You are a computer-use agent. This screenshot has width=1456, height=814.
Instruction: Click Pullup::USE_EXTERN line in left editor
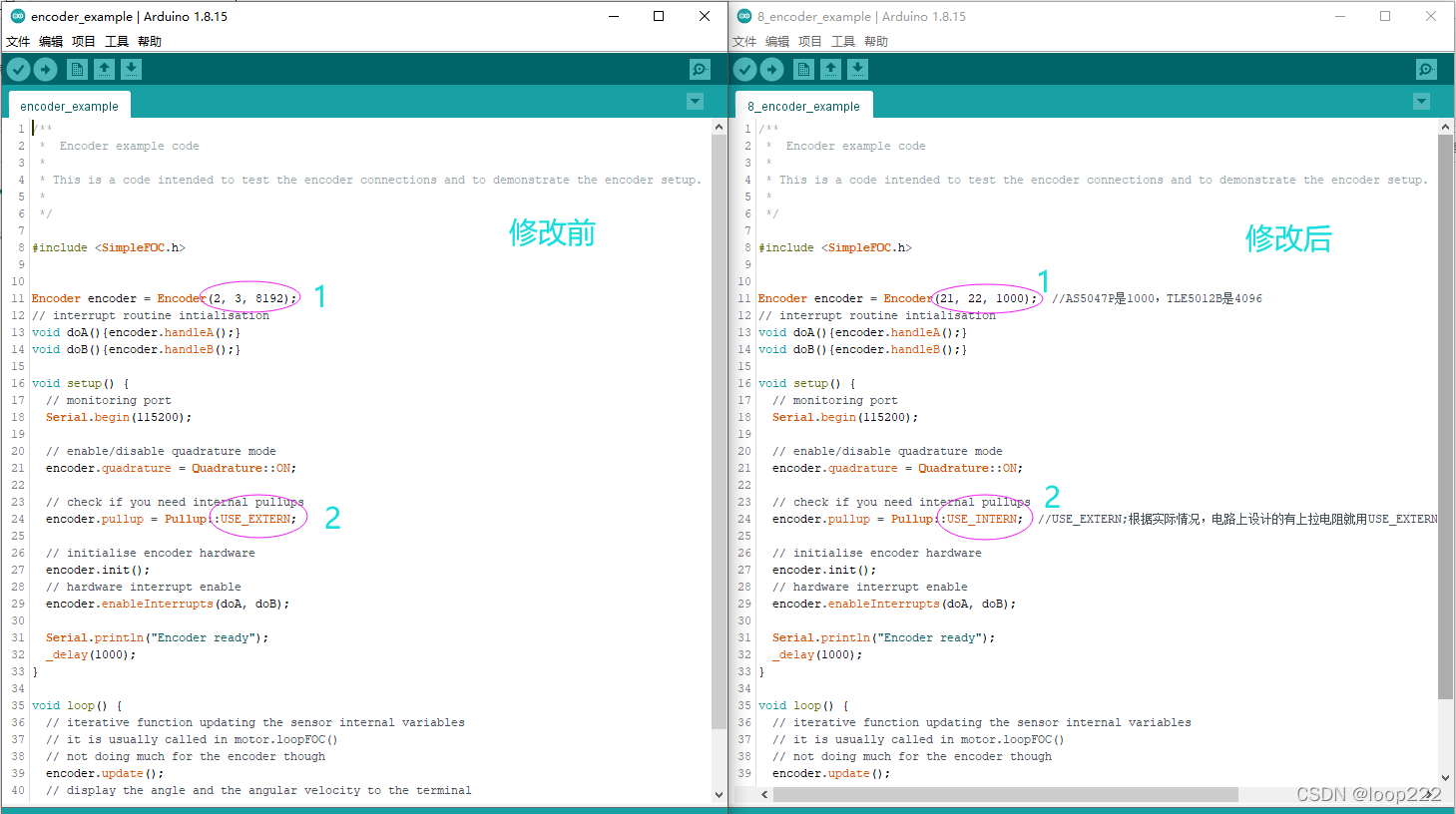coord(171,519)
